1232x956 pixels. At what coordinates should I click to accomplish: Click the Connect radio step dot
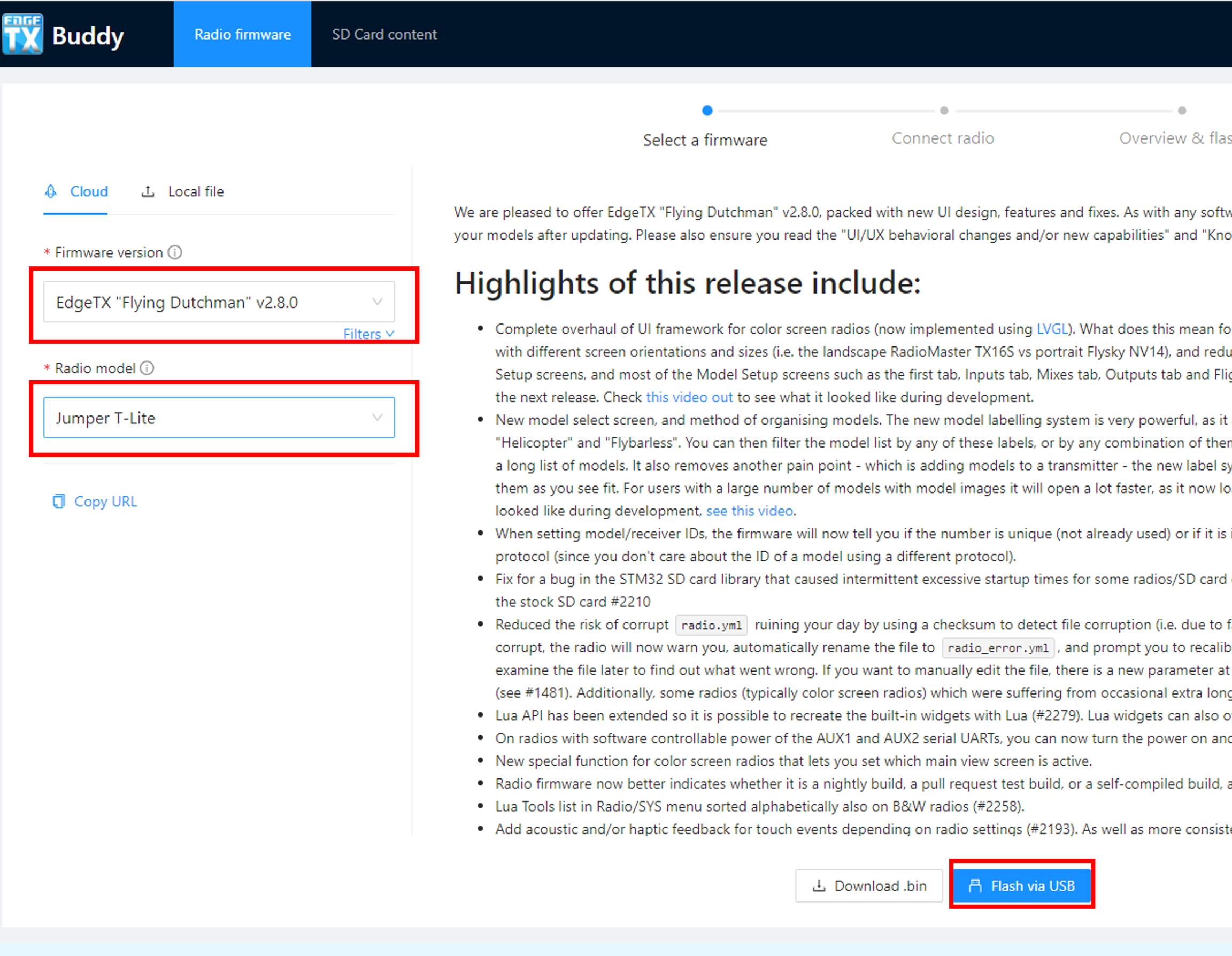point(944,111)
